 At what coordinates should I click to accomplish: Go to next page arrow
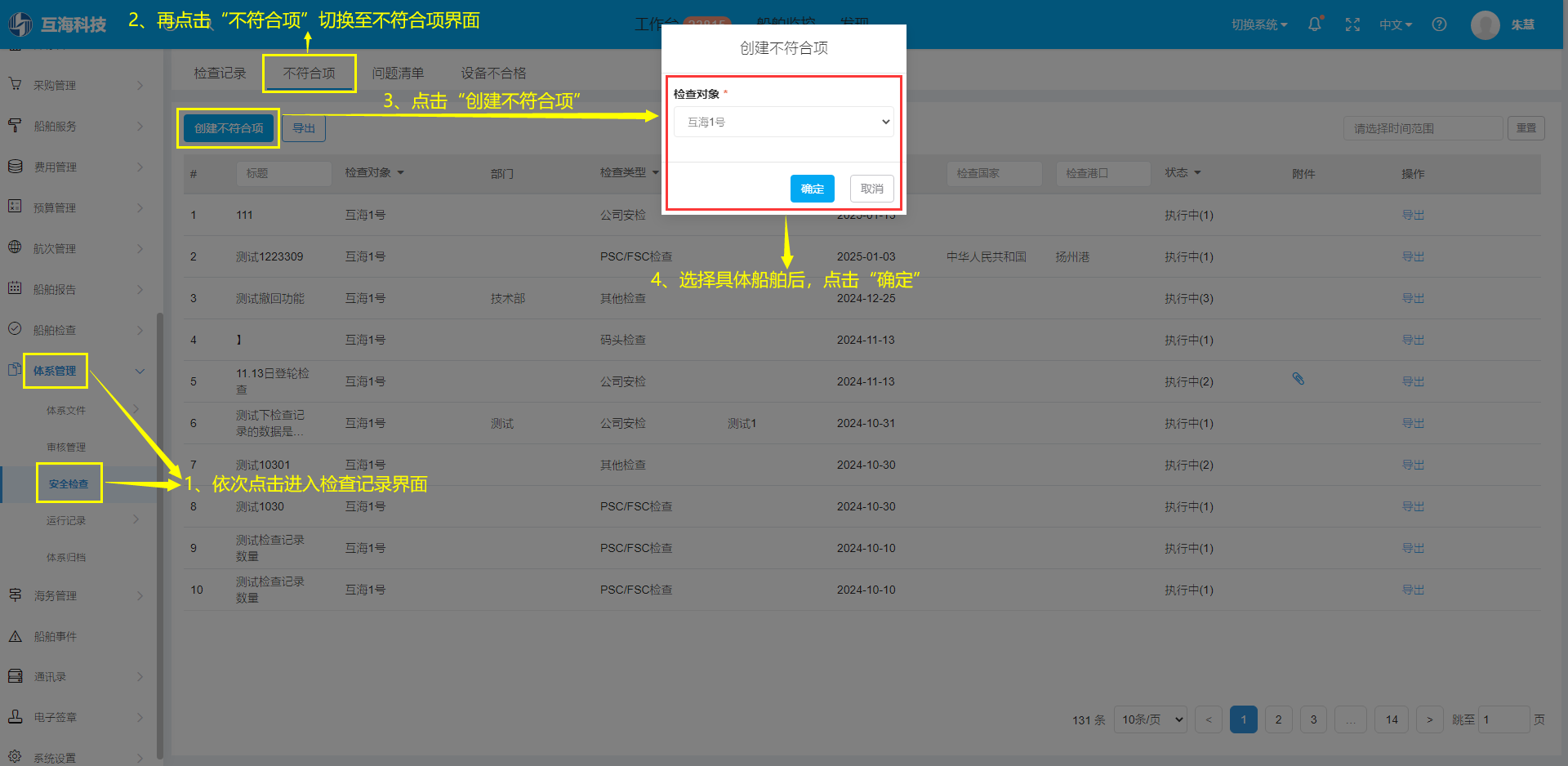(1430, 719)
